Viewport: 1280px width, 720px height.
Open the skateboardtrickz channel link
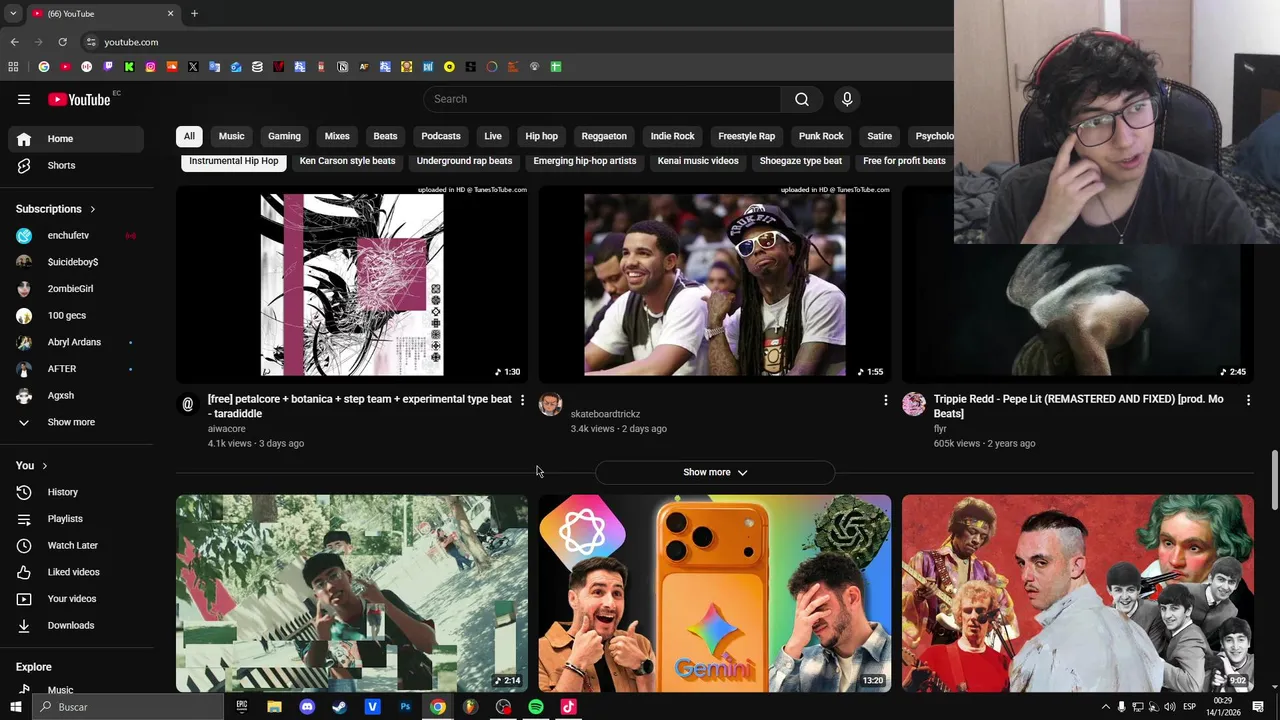[x=605, y=414]
